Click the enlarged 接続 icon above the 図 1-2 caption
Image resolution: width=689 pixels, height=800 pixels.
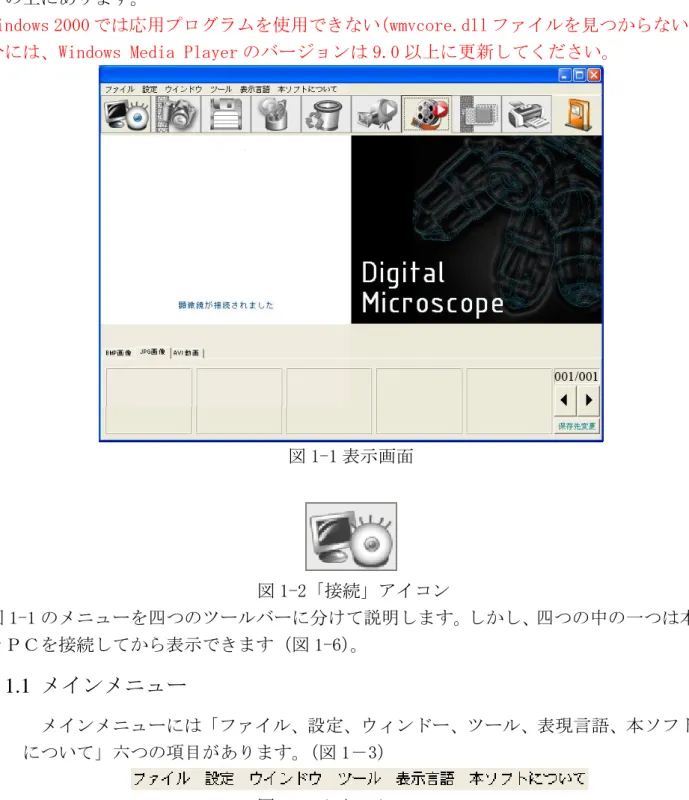[x=351, y=536]
